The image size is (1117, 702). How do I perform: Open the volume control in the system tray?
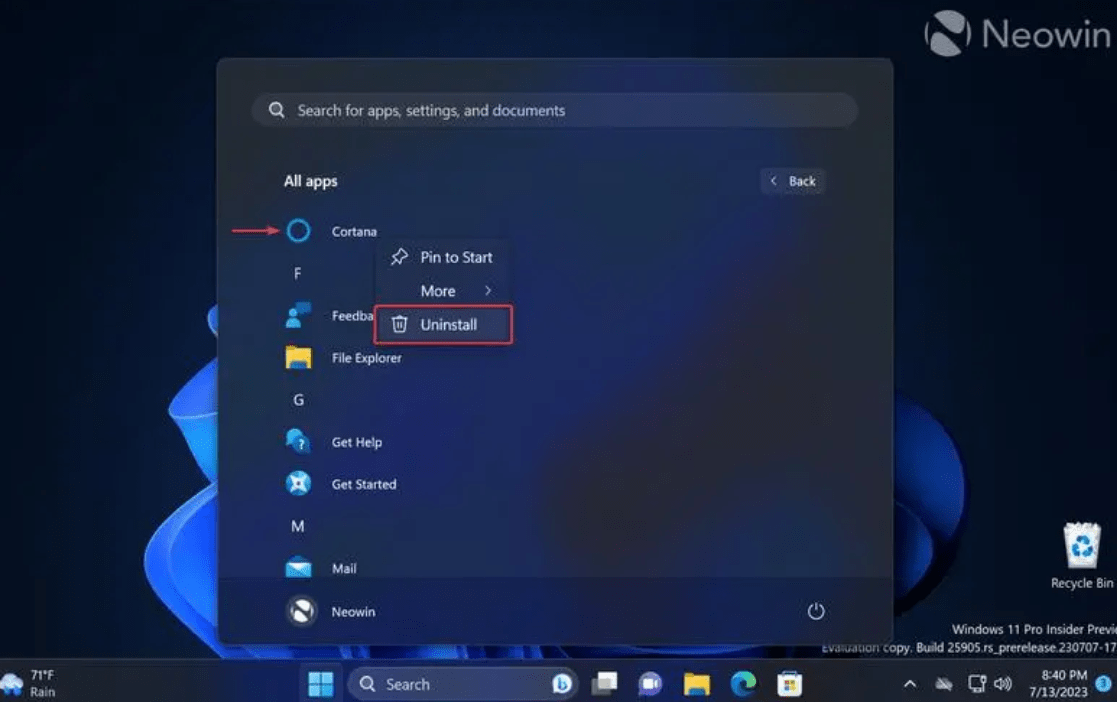(x=1004, y=684)
